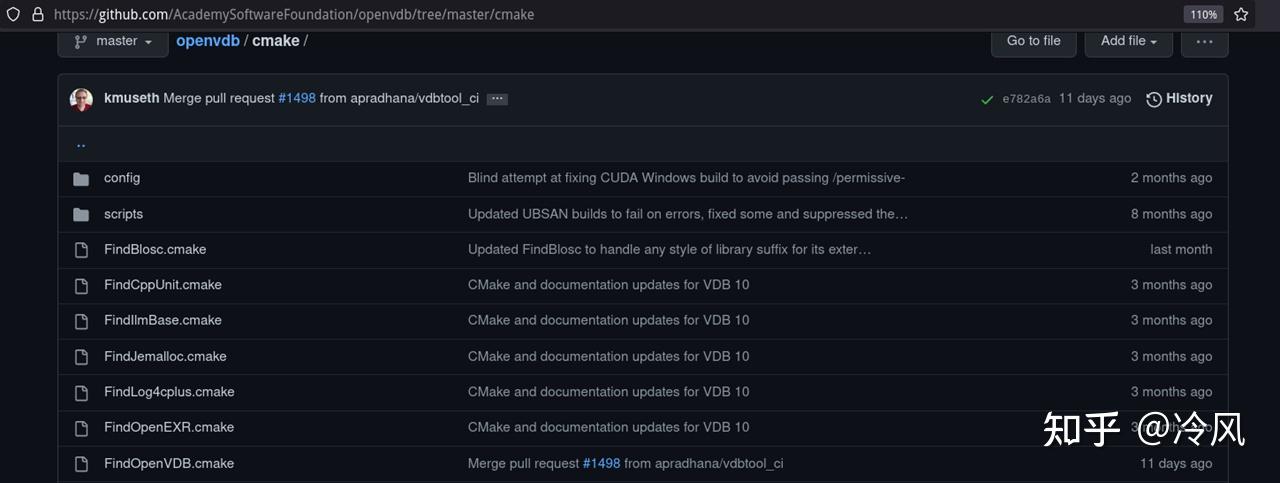Open commit History

1179,98
